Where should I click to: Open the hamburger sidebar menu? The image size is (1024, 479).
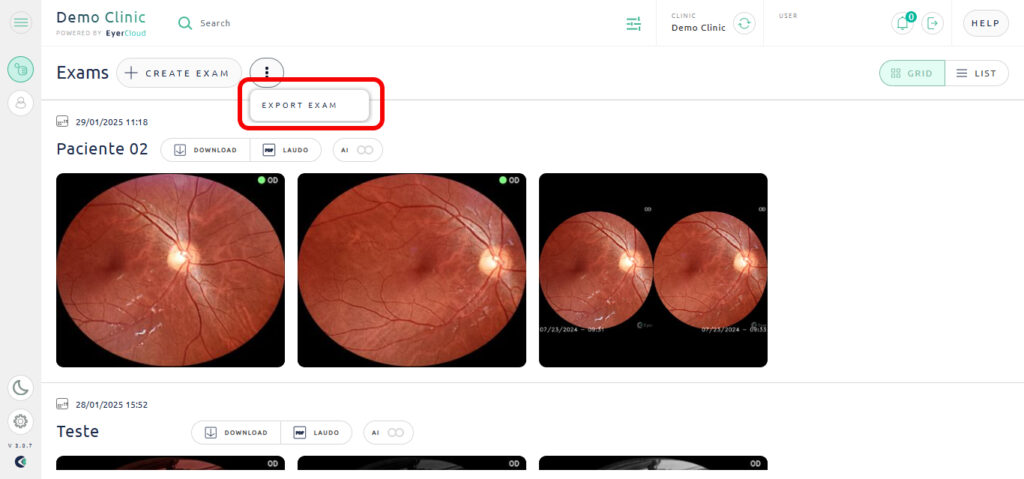21,23
